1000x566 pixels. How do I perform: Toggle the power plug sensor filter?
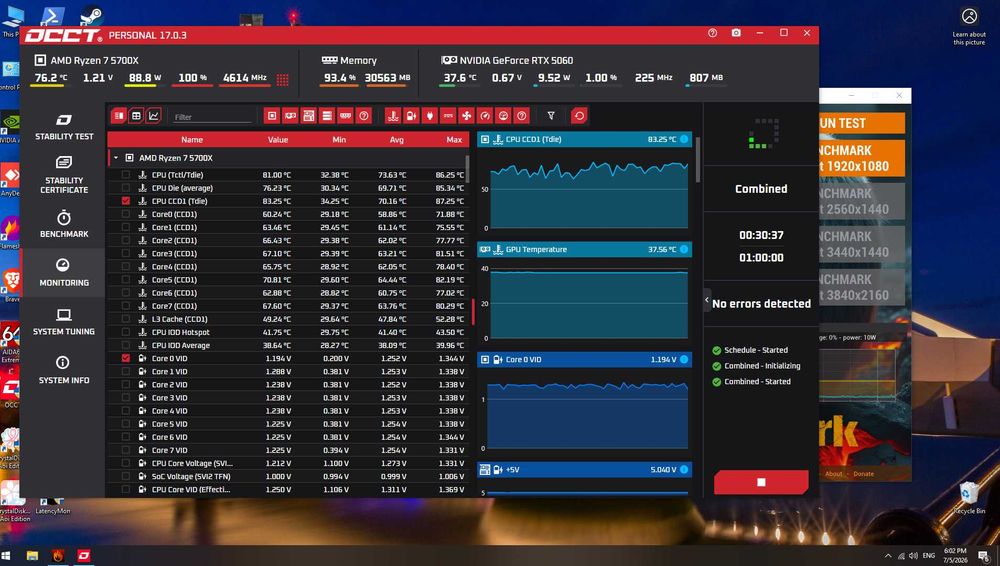[x=430, y=116]
